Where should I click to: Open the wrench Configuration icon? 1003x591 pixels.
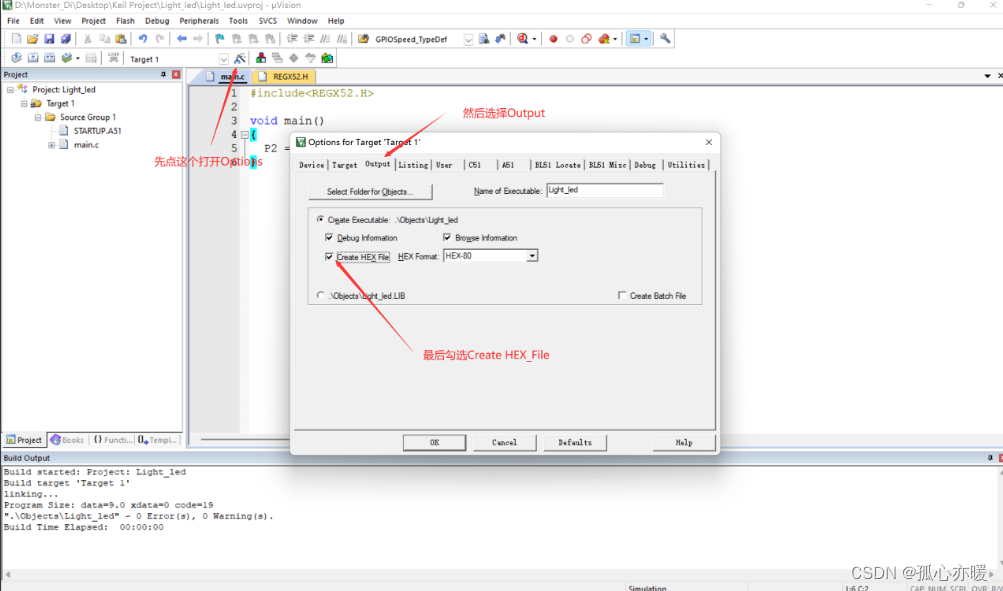[x=665, y=39]
